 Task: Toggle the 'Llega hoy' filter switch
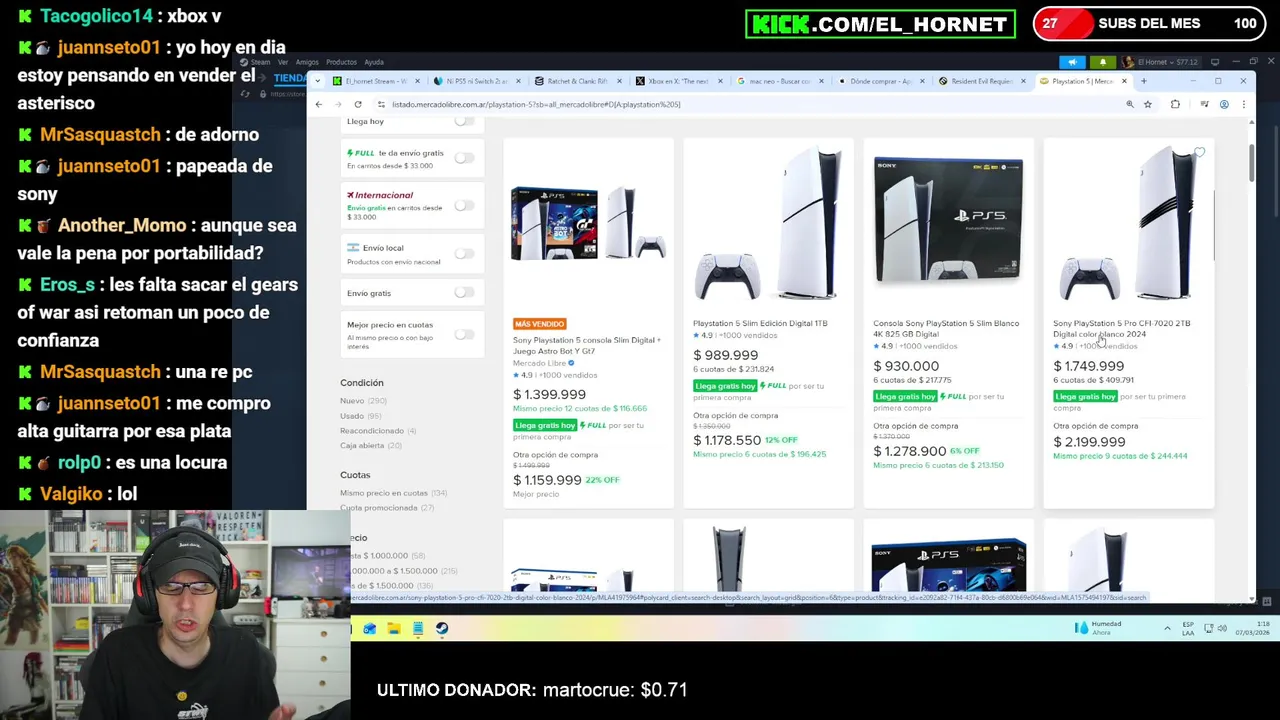[x=464, y=122]
